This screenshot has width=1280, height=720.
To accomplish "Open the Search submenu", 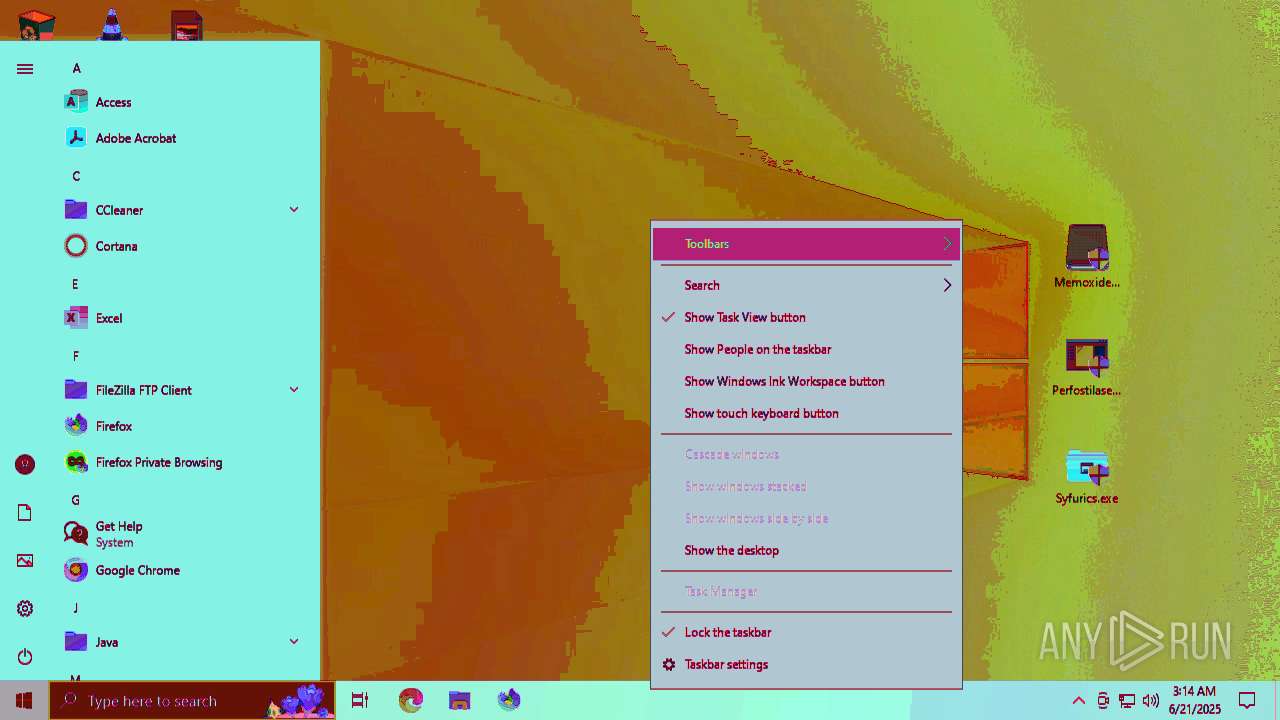I will tap(806, 285).
